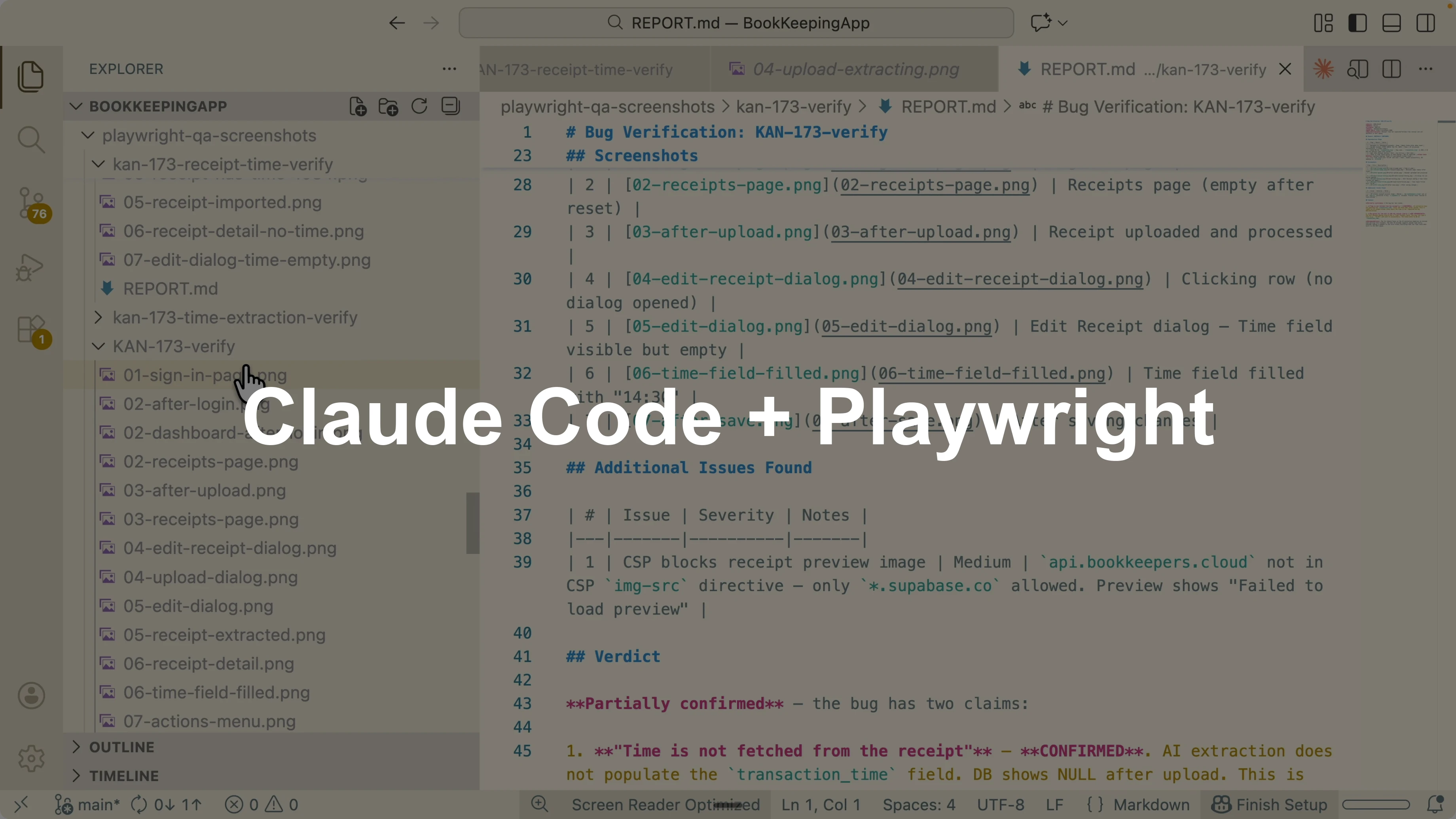Open Explorer views and more actions menu
This screenshot has width=1456, height=819.
point(449,69)
